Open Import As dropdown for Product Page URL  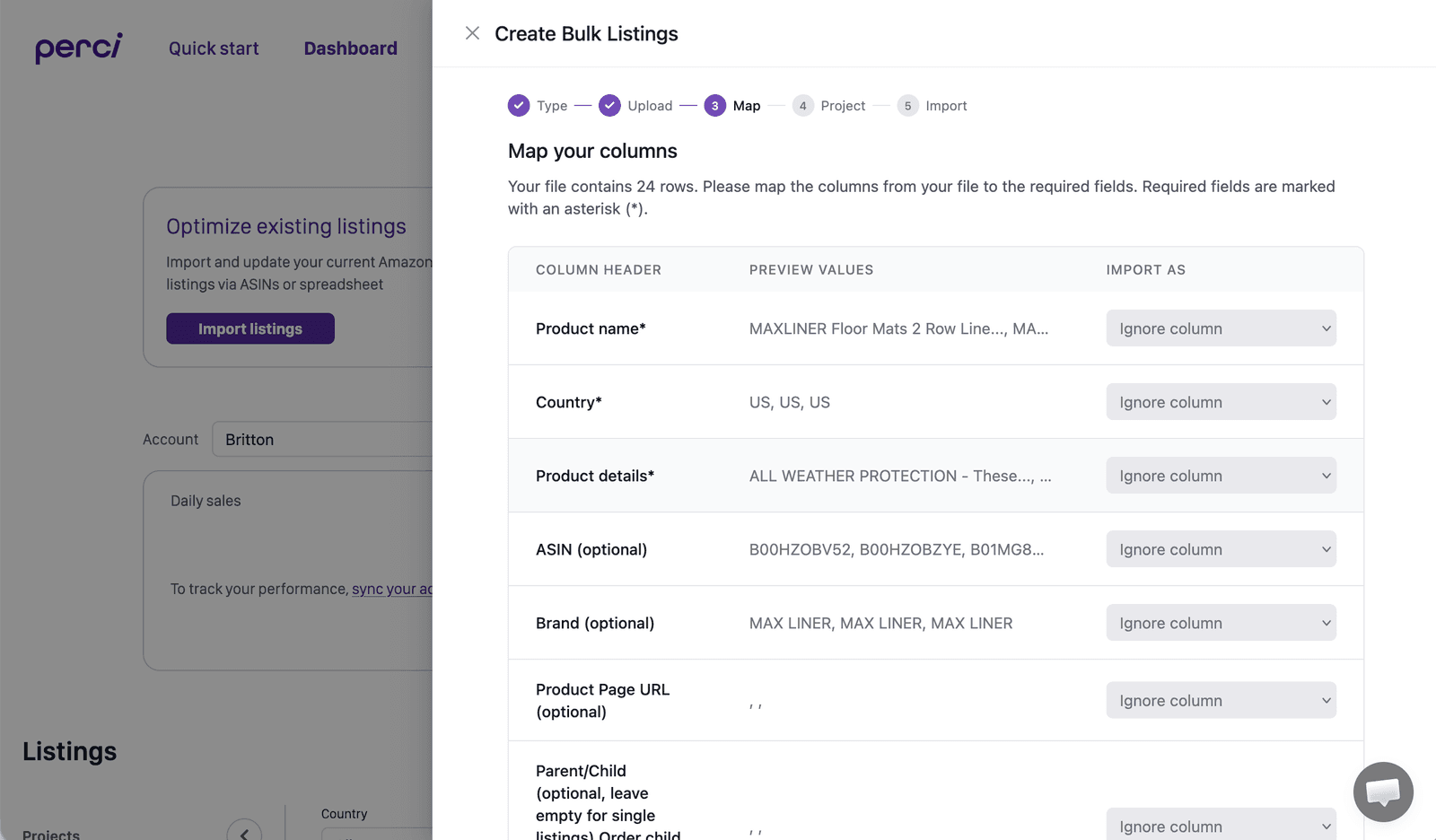click(1221, 700)
